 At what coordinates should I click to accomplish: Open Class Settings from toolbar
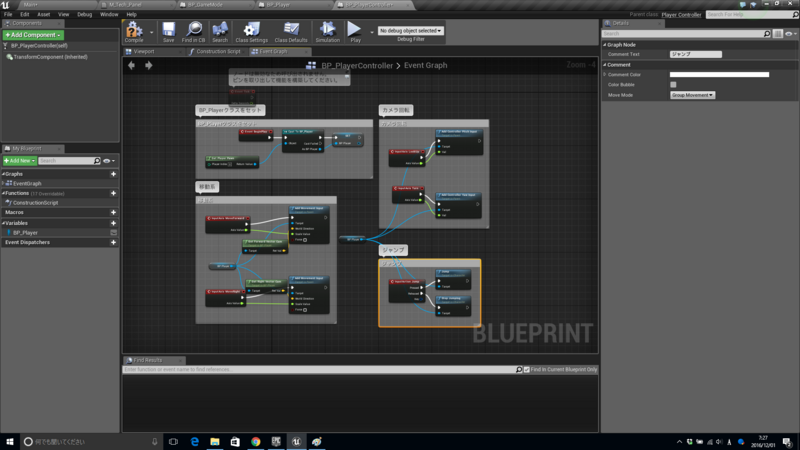[x=252, y=32]
